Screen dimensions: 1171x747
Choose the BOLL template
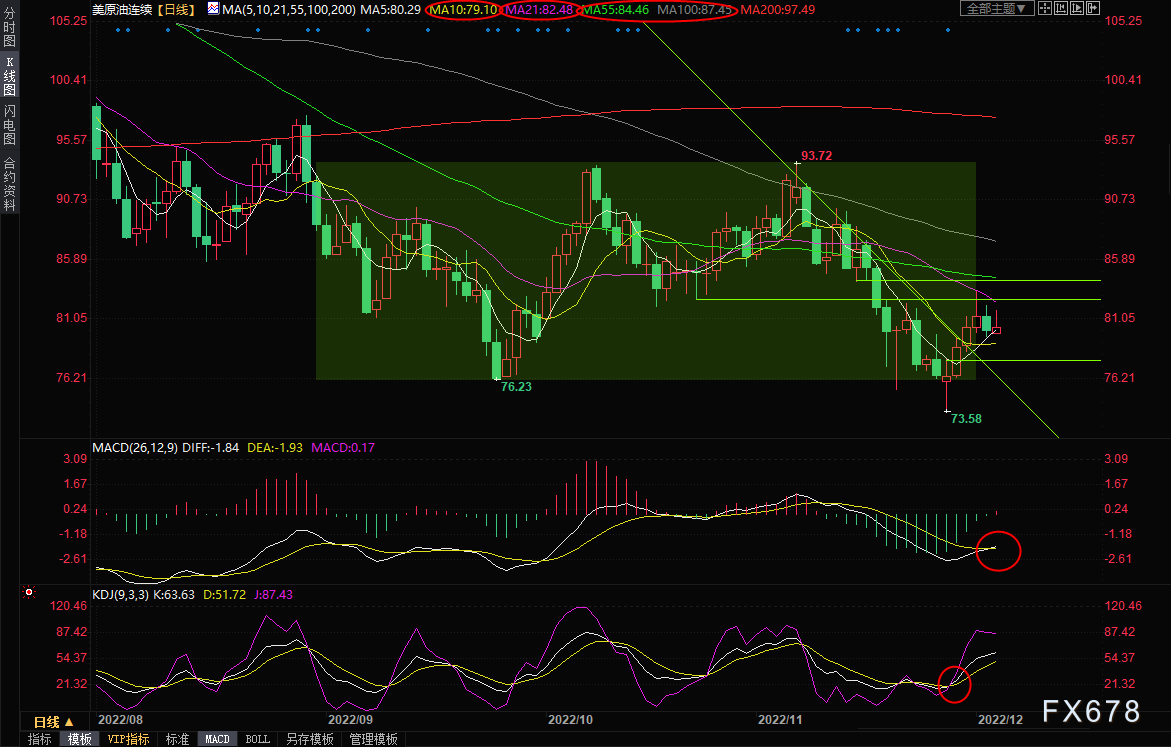point(258,740)
